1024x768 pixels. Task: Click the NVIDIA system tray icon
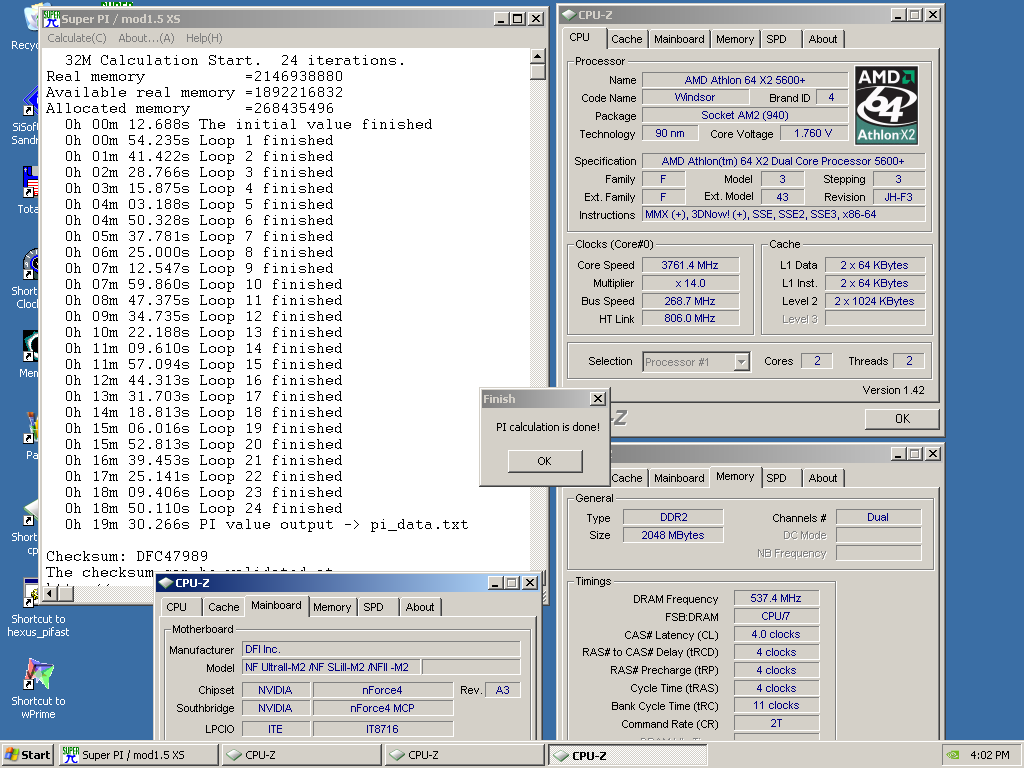[x=953, y=755]
